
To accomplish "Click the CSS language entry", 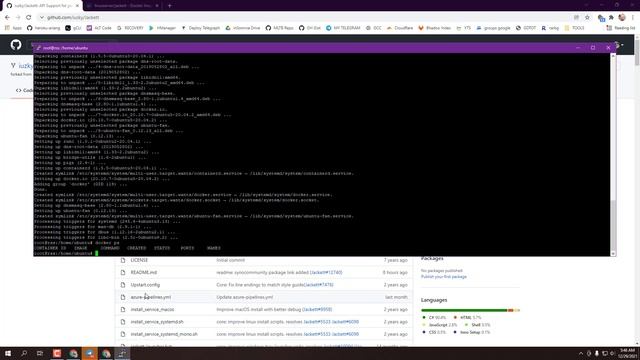I will tap(434, 332).
